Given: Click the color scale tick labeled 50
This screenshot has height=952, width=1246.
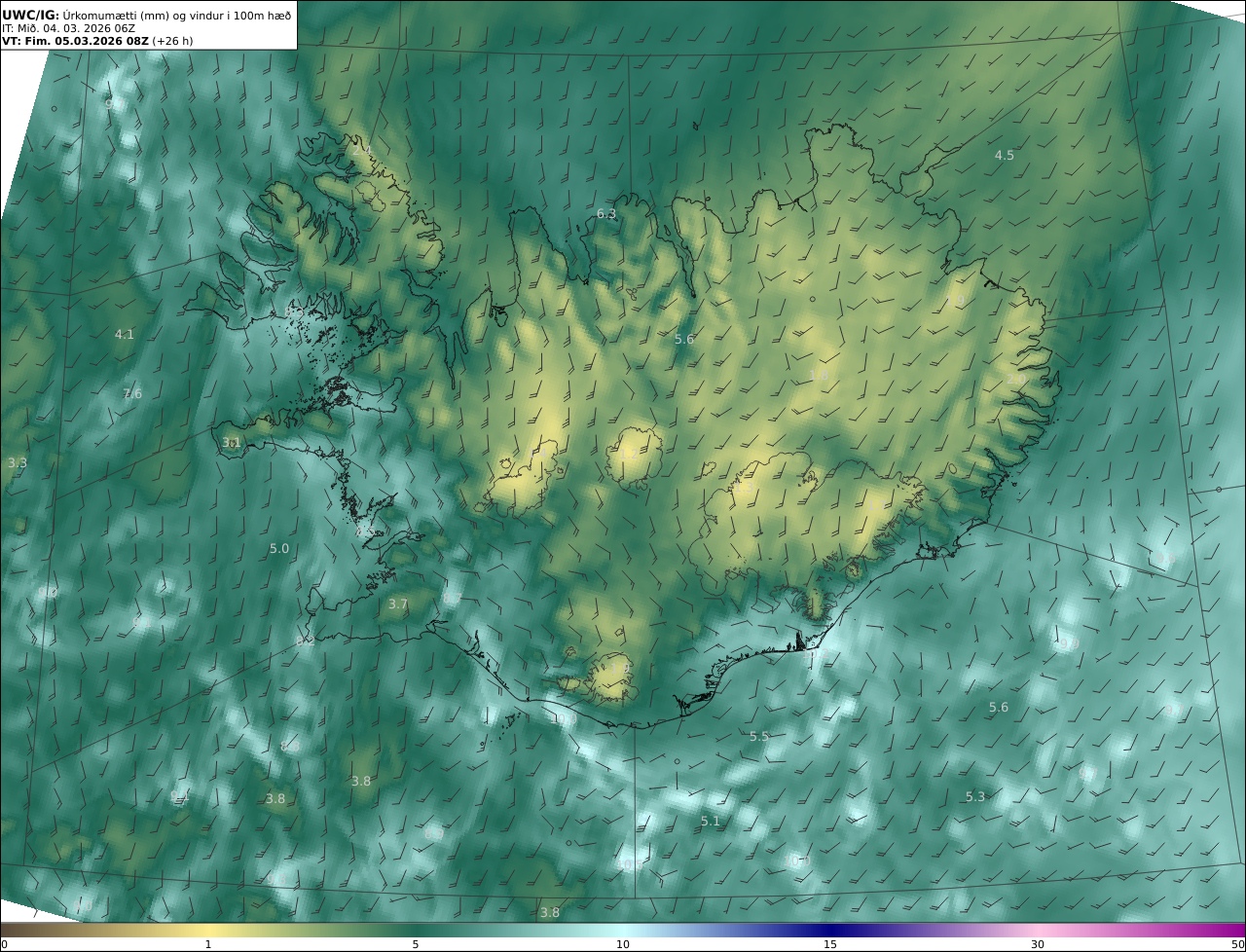Looking at the screenshot, I should [x=1238, y=944].
